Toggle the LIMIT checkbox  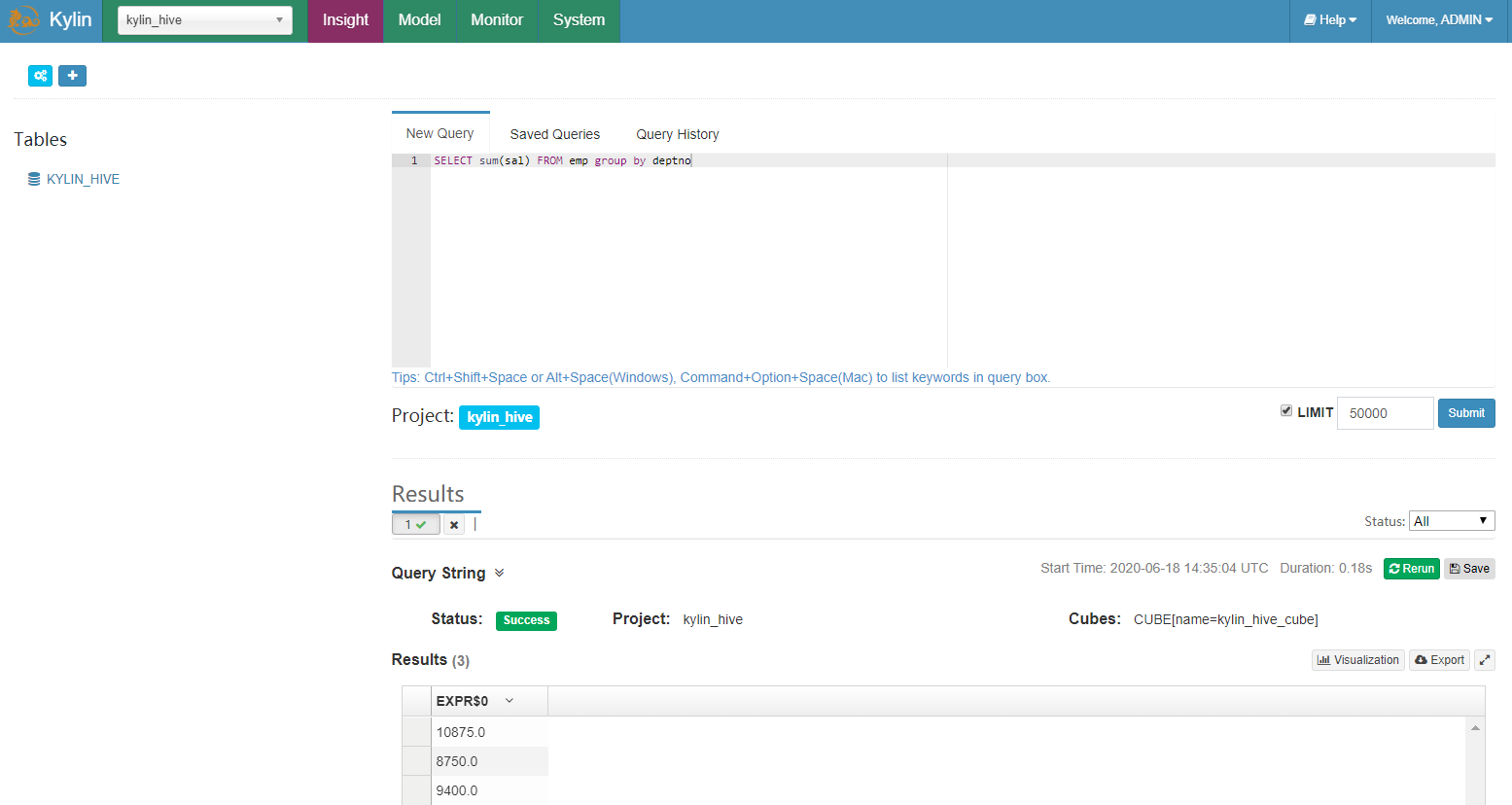(1286, 411)
